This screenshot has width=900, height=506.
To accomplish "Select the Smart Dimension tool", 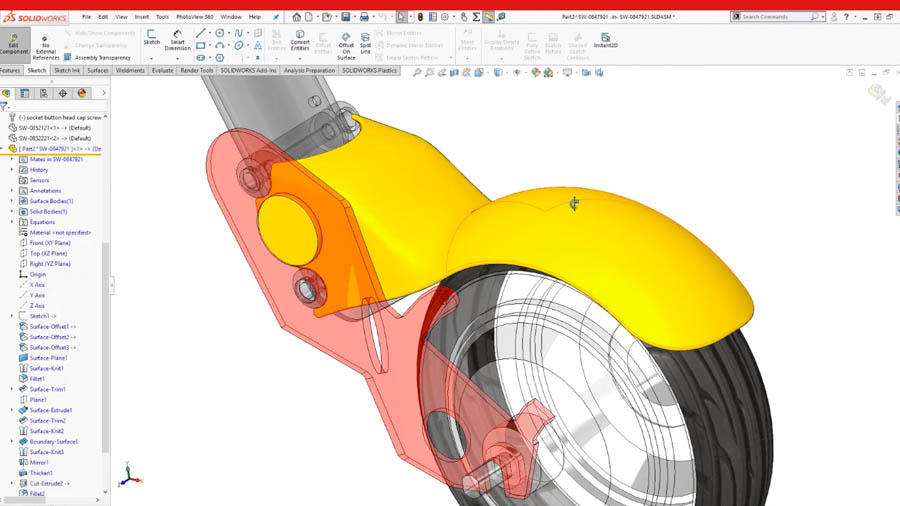I will click(x=179, y=40).
